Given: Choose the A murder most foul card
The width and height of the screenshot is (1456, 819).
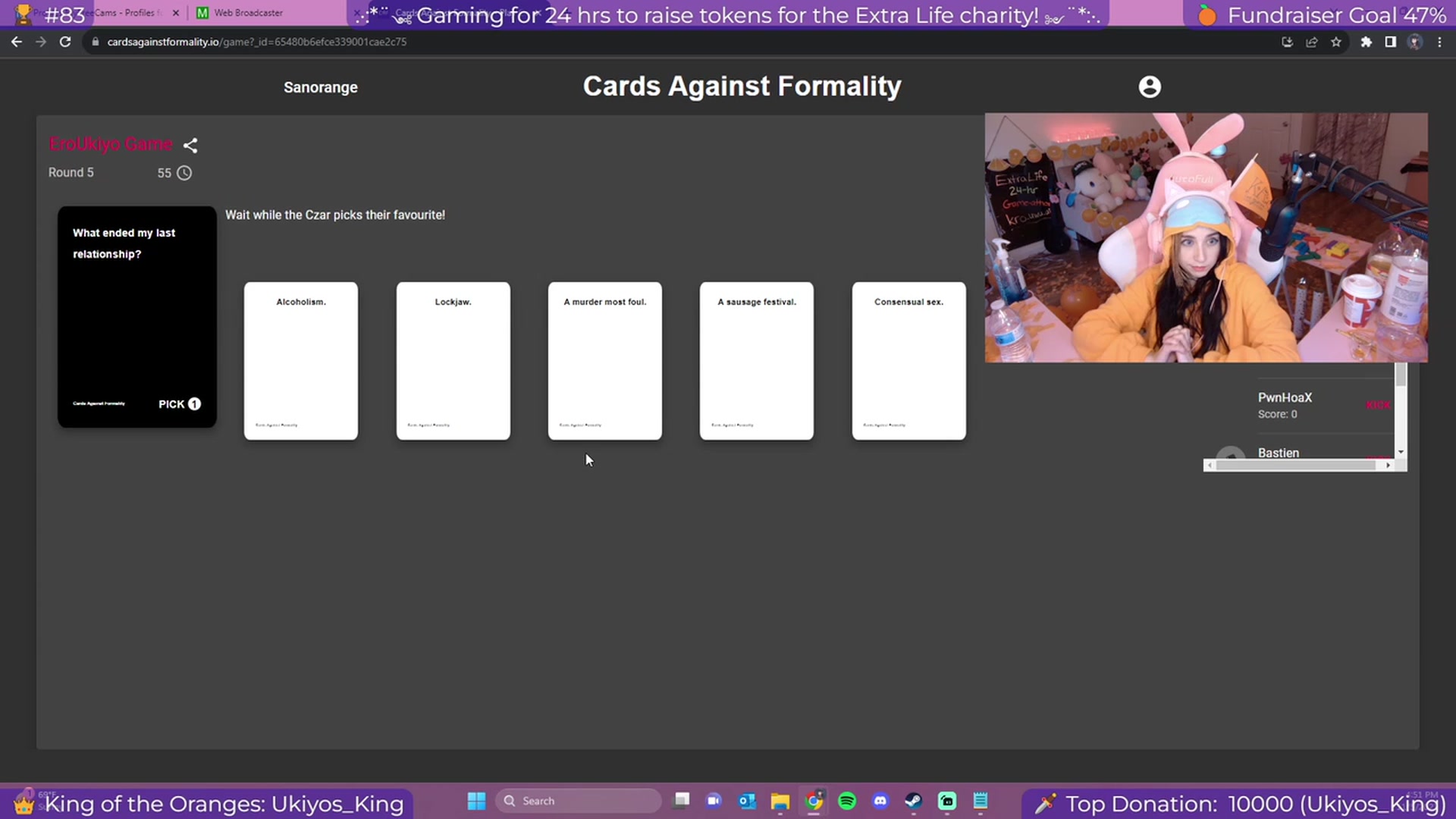Looking at the screenshot, I should tap(605, 361).
